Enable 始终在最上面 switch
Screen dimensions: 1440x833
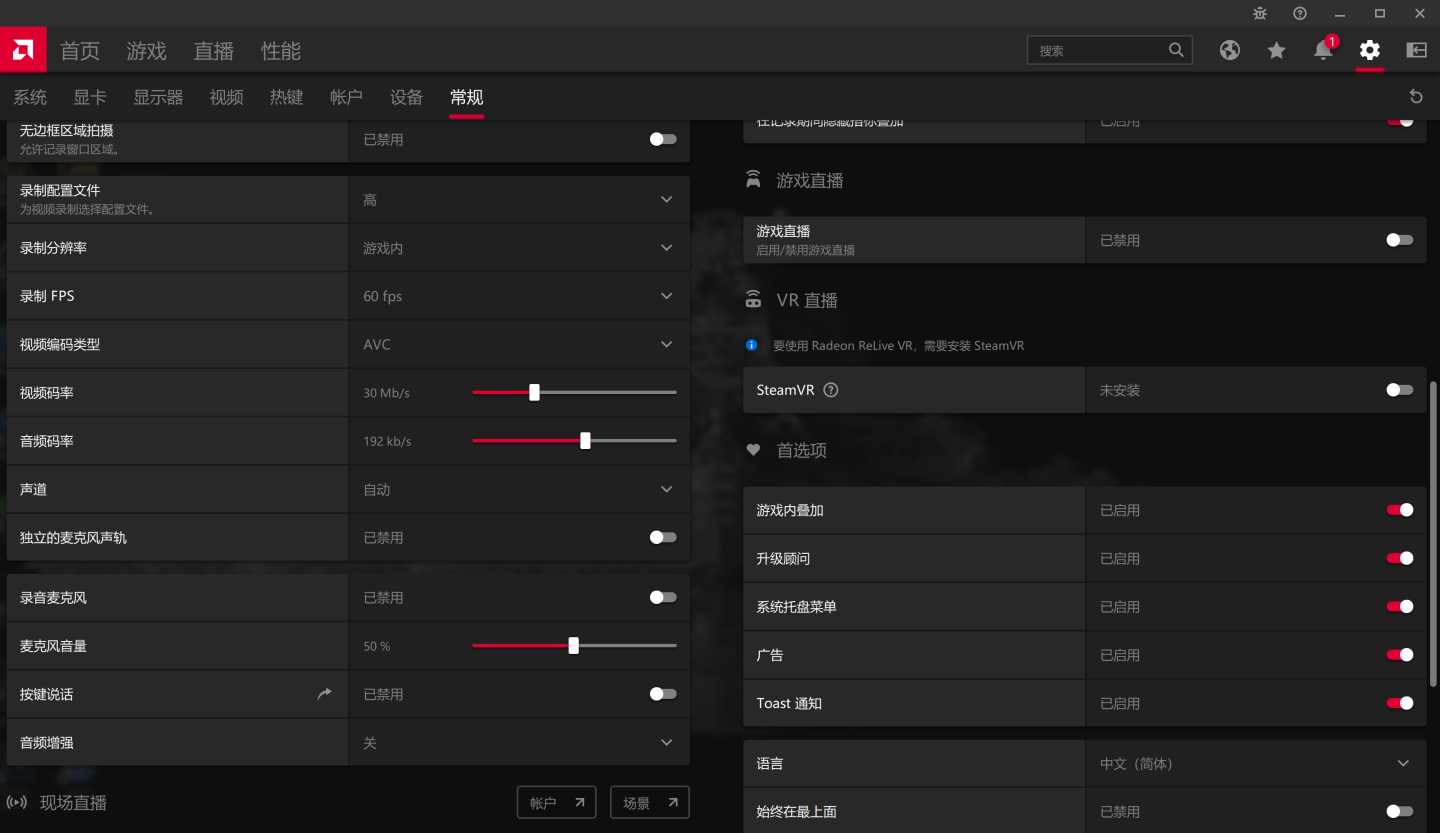[x=1400, y=811]
